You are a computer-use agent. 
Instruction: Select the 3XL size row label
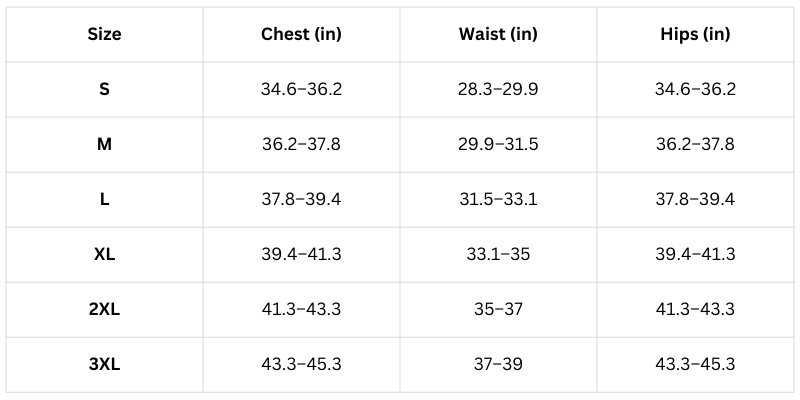click(104, 364)
